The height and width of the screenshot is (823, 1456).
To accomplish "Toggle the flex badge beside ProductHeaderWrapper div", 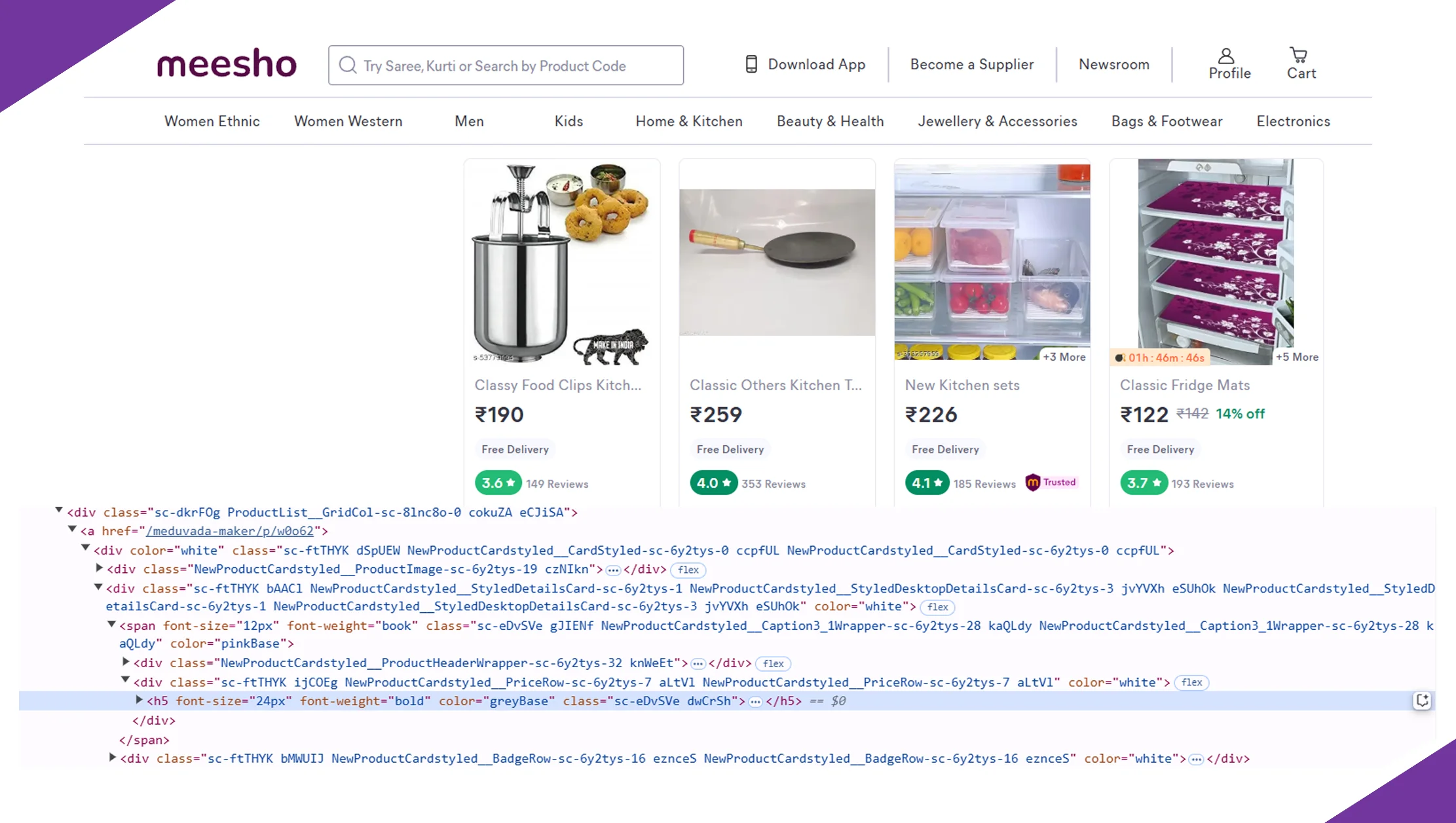I will click(773, 663).
